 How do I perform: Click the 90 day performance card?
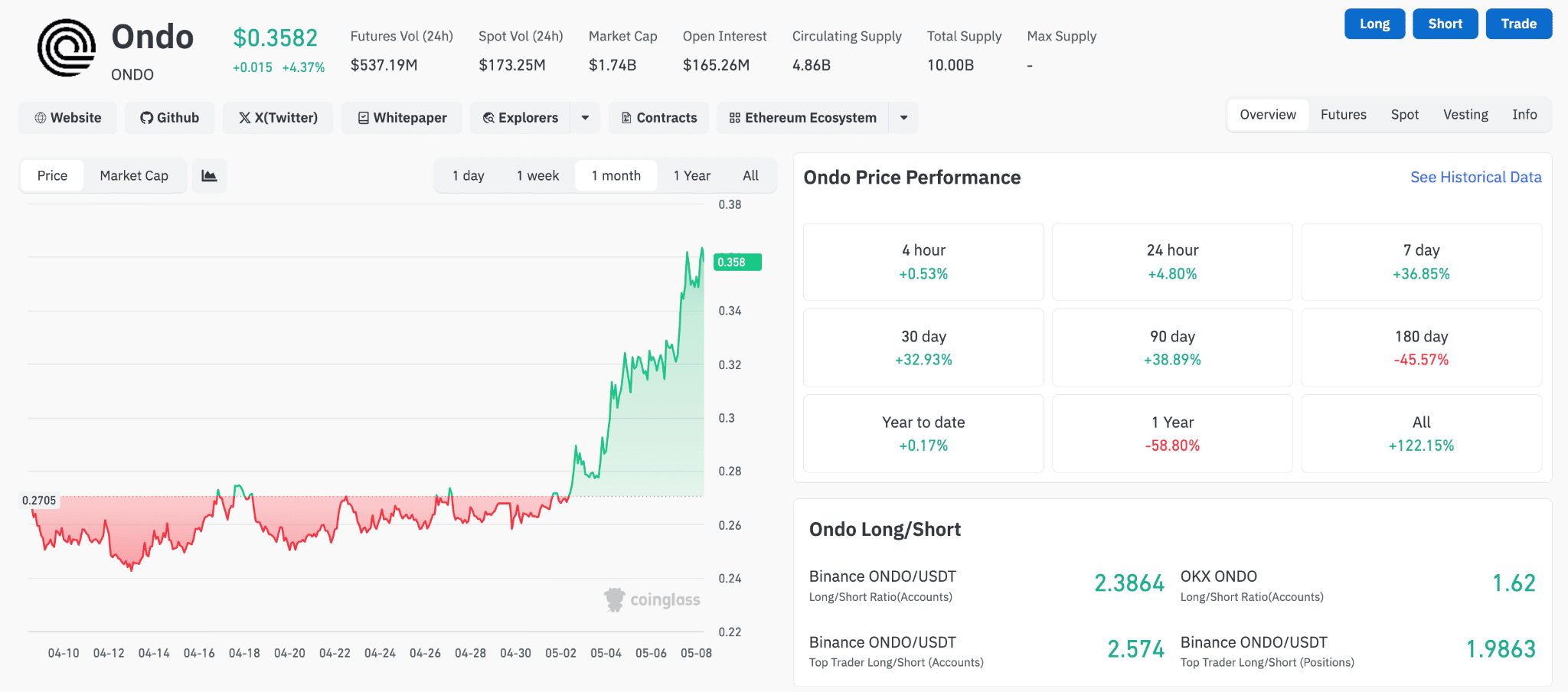(1172, 348)
